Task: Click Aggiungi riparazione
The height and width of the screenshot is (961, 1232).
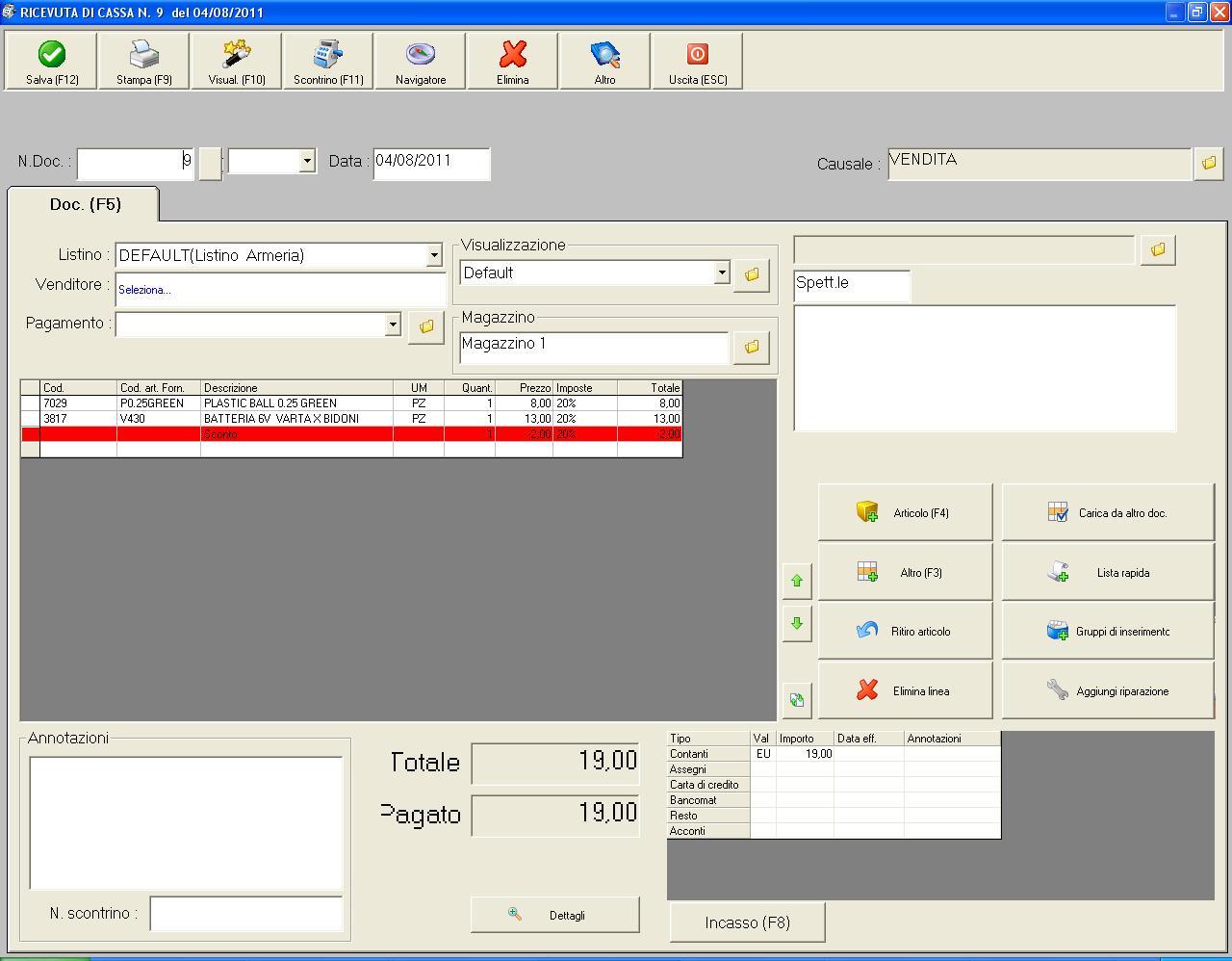Action: pyautogui.click(x=1108, y=690)
